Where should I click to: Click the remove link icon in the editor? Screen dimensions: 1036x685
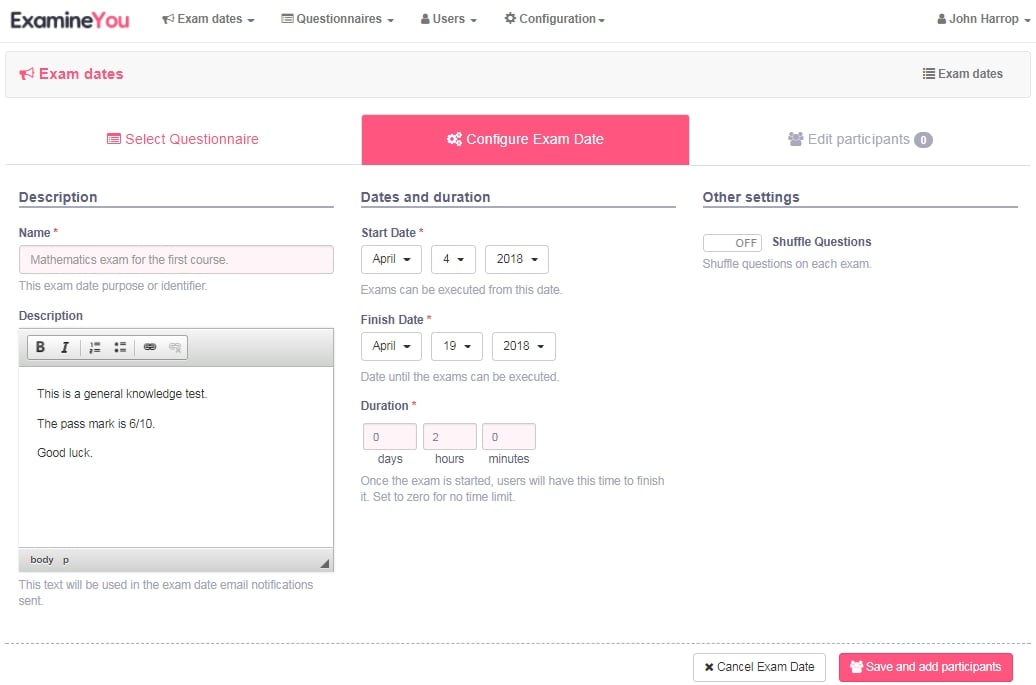pos(175,348)
